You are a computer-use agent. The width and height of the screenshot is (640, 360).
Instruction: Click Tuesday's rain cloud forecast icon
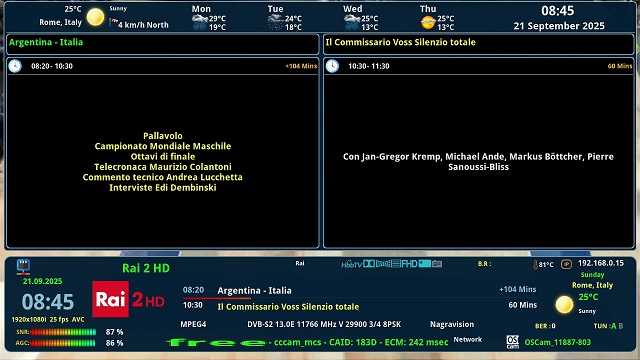point(276,22)
